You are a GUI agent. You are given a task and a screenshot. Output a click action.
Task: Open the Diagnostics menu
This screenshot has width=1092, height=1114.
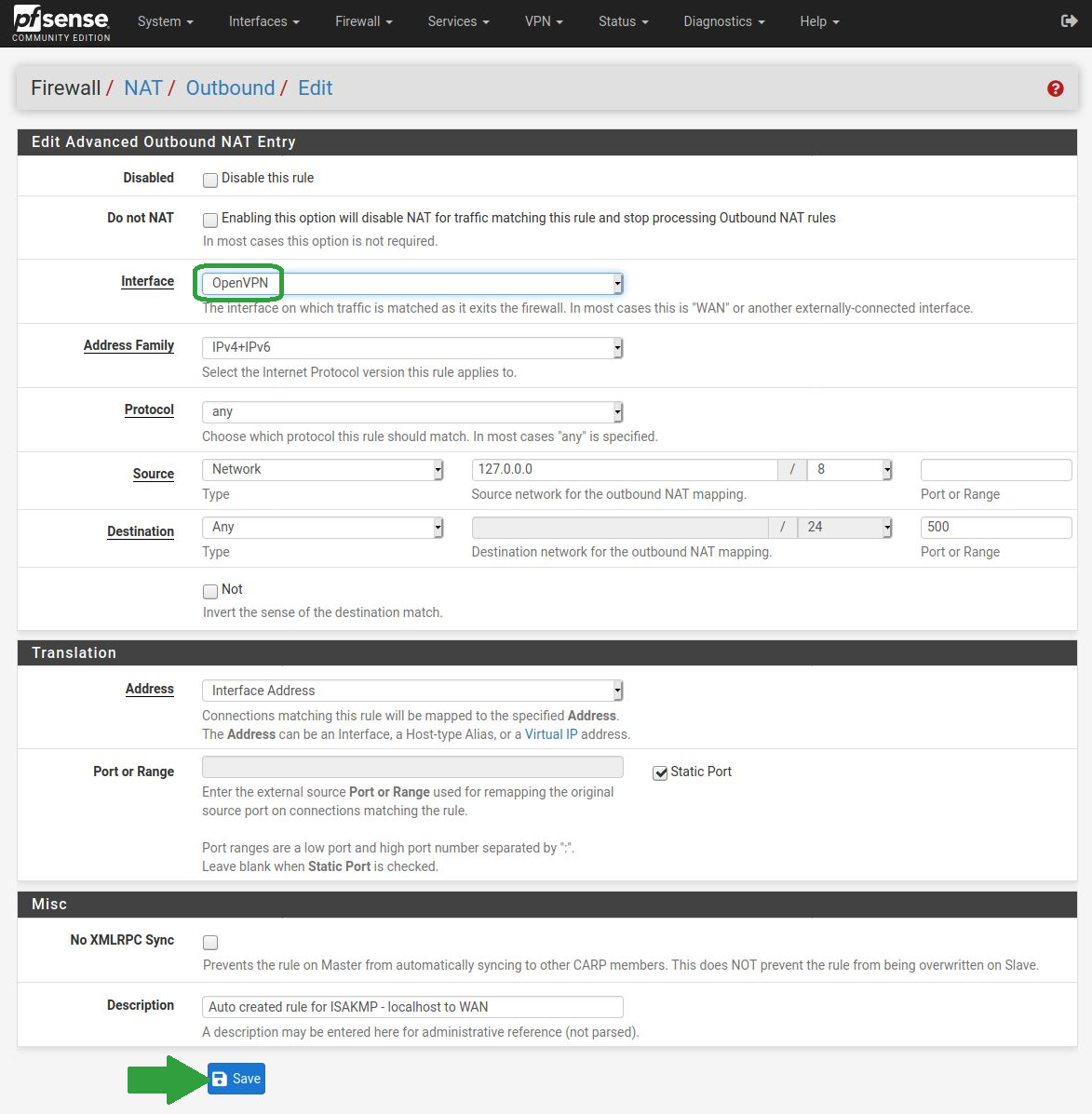click(x=723, y=21)
